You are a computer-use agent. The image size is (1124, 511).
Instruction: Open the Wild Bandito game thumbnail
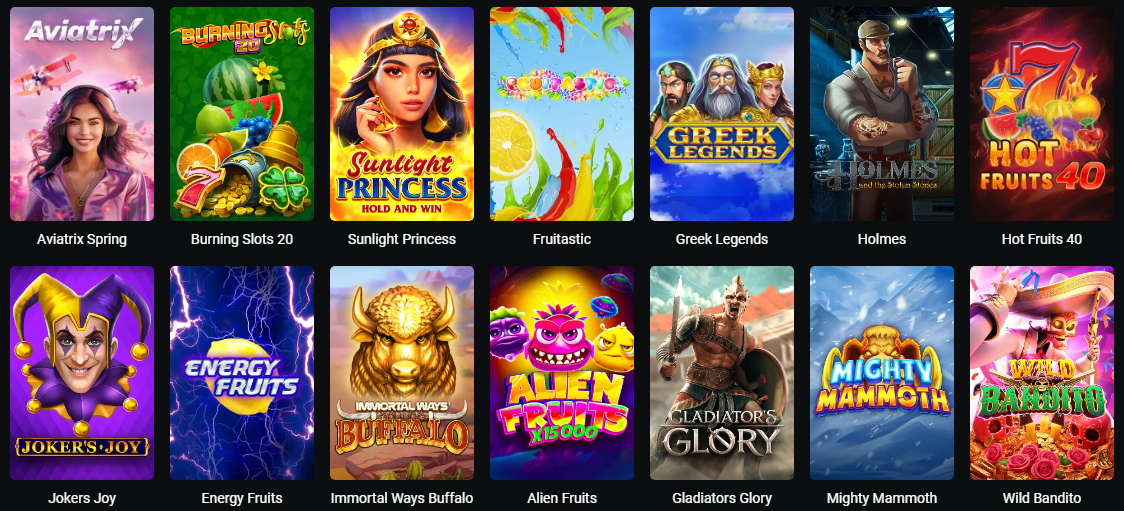(1042, 373)
